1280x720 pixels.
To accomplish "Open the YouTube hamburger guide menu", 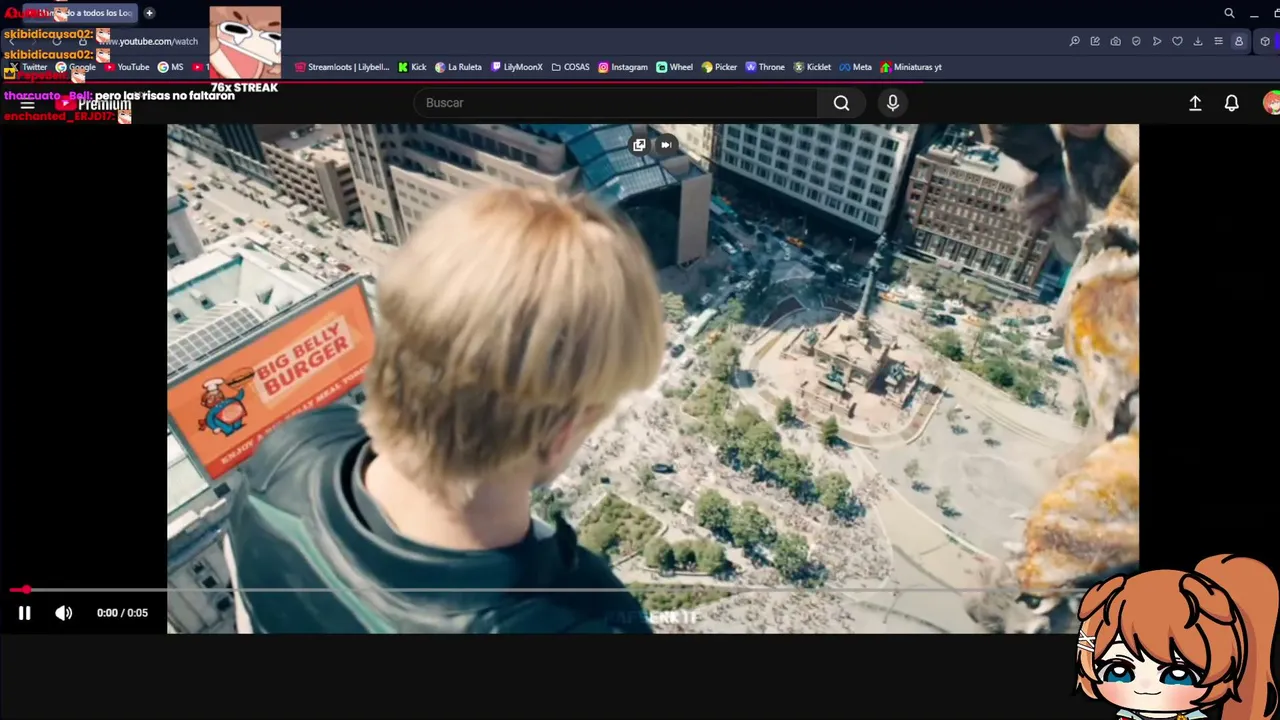I will click(28, 104).
